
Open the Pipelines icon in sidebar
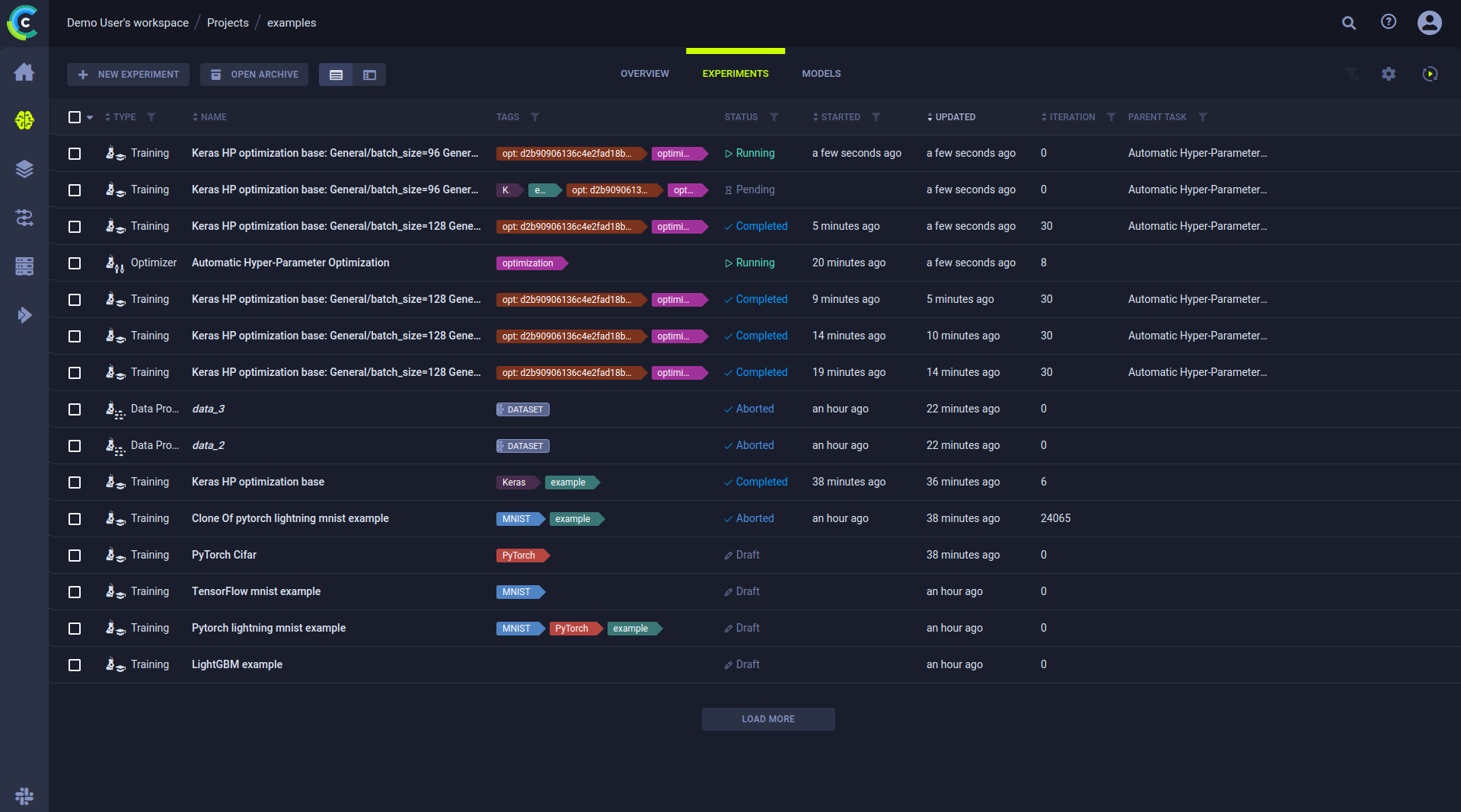click(24, 218)
